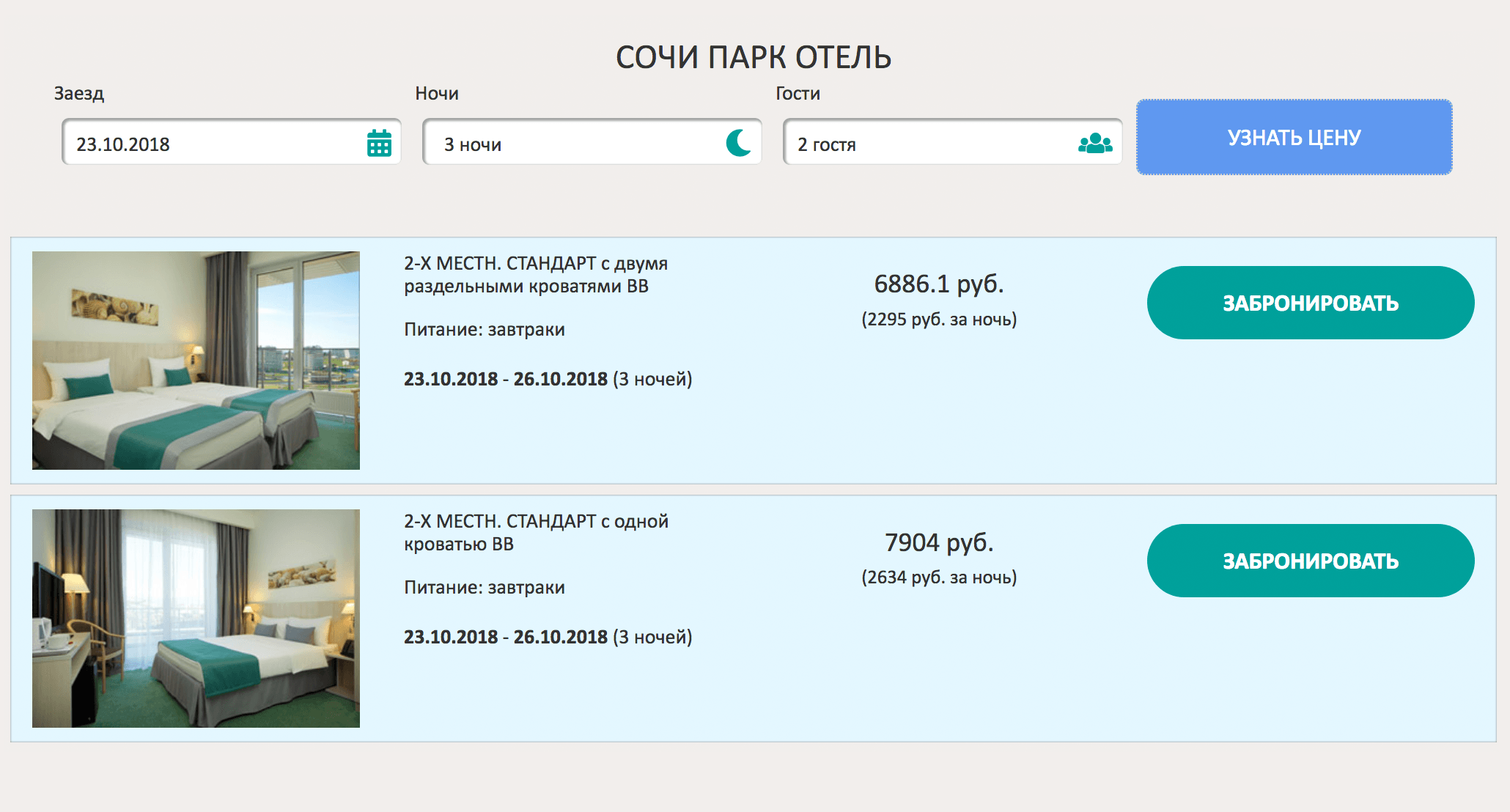Image resolution: width=1510 pixels, height=812 pixels.
Task: Click '(2634 руб. за ночь)' text
Action: [x=939, y=577]
